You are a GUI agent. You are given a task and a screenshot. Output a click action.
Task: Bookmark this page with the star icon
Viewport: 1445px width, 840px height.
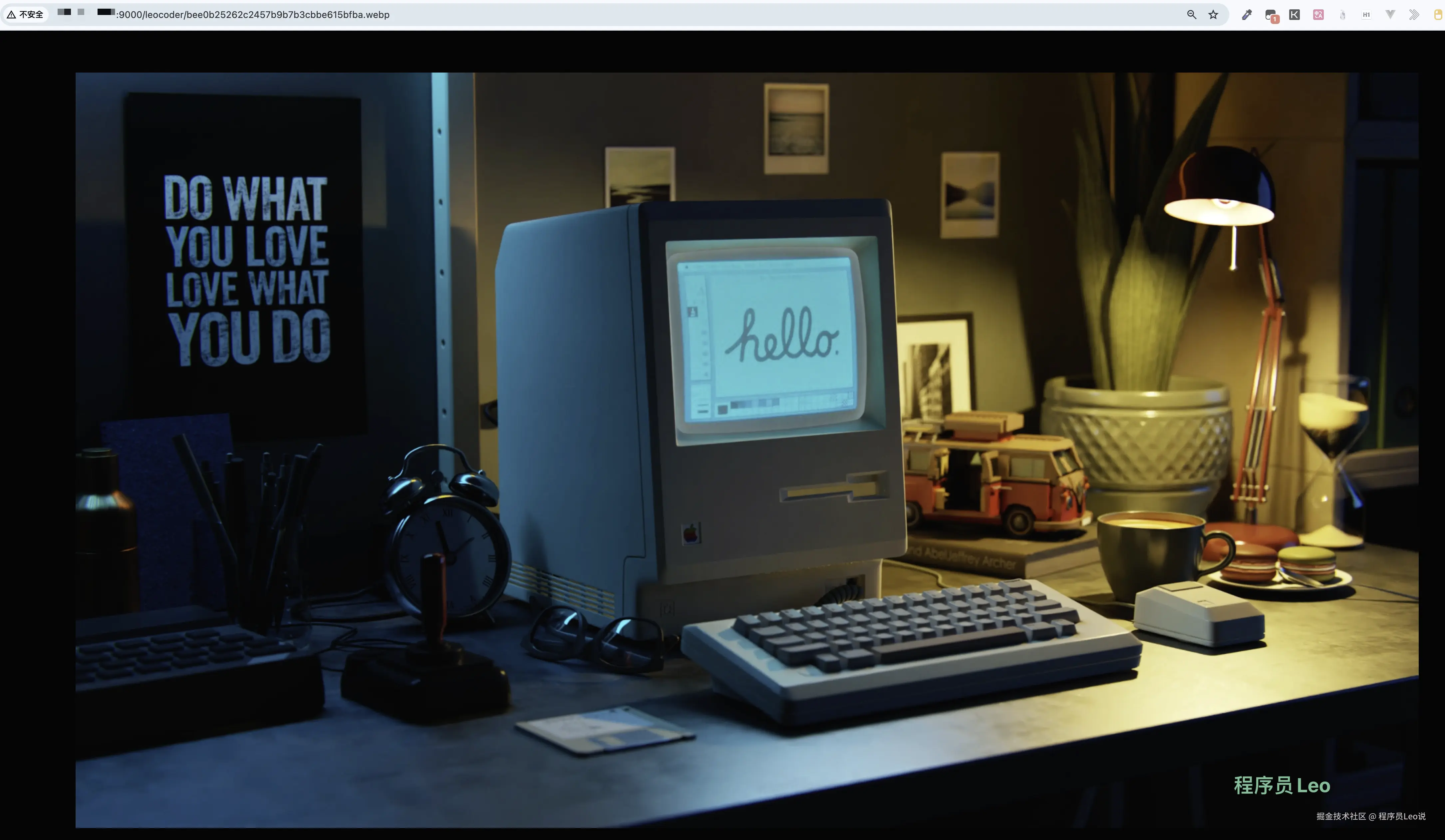point(1213,15)
